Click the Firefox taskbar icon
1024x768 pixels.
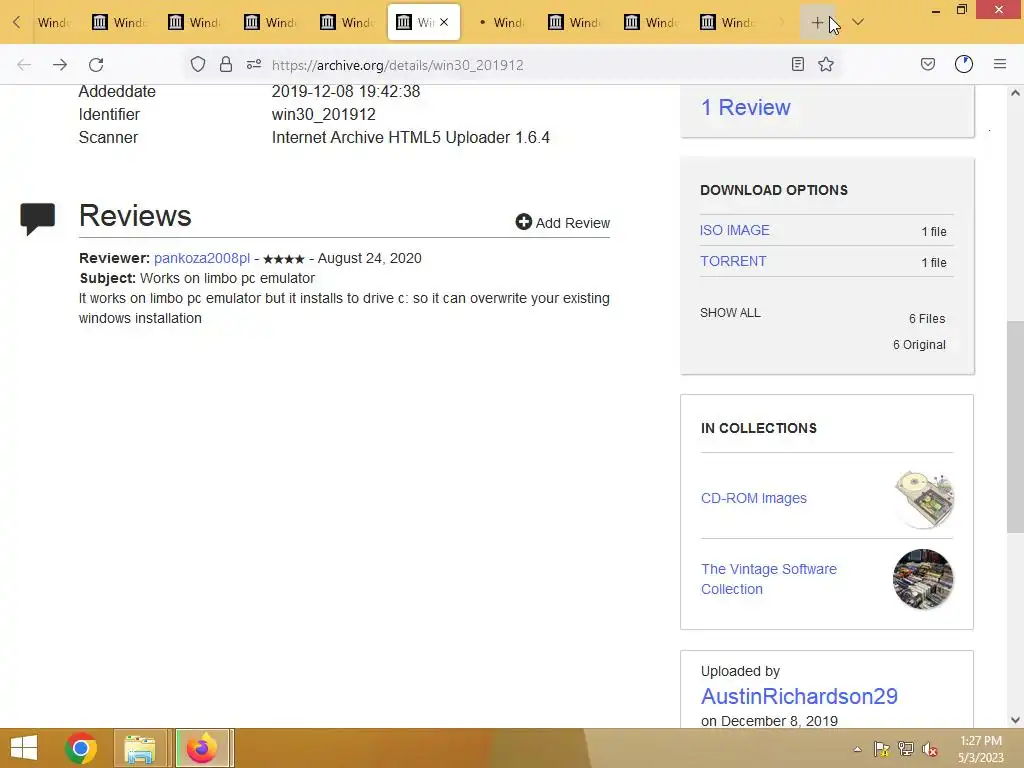[202, 748]
